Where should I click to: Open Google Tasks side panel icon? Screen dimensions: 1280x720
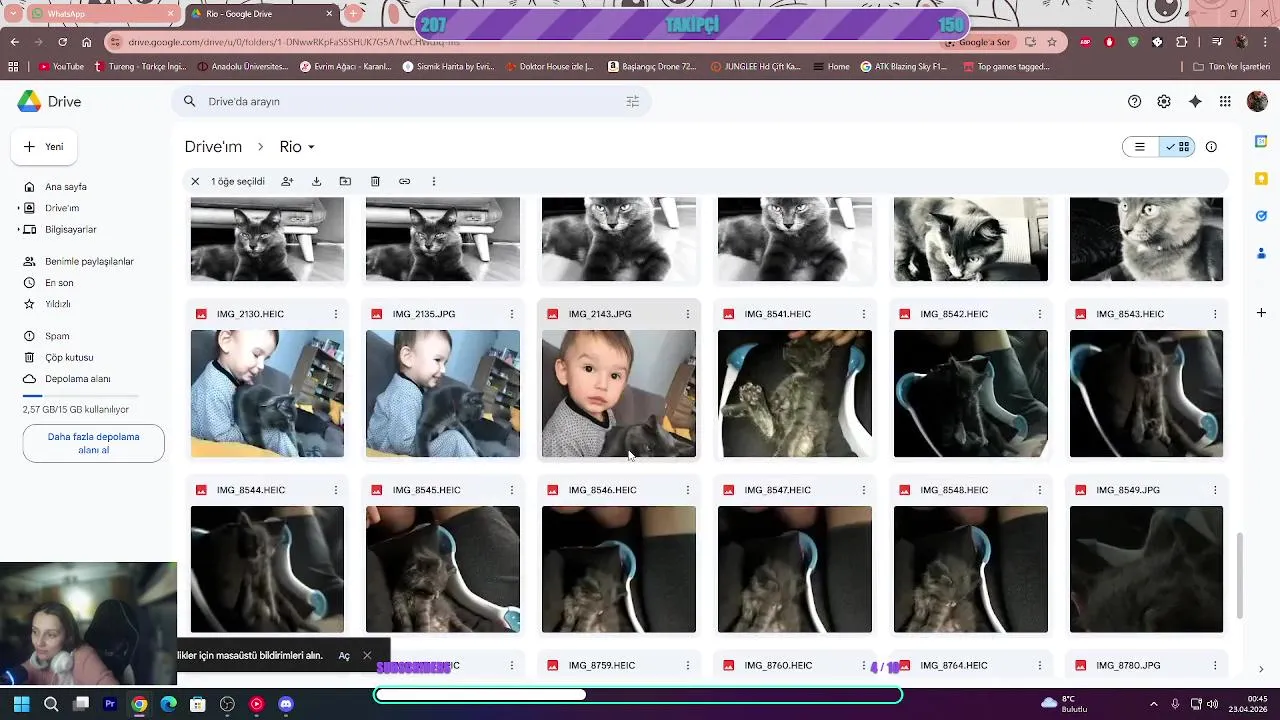pyautogui.click(x=1261, y=216)
